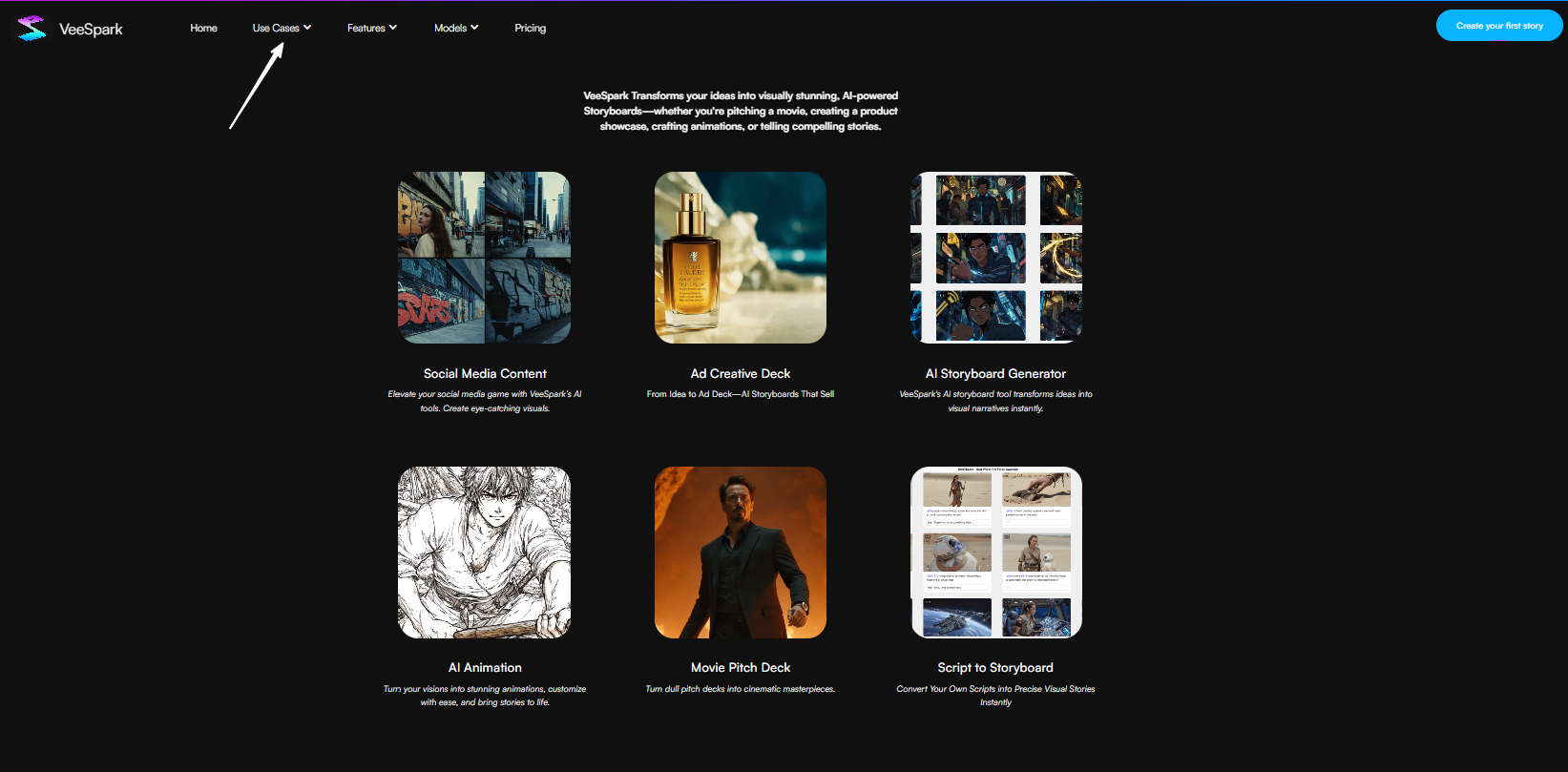Expand the Features chevron arrow
The image size is (1568, 772).
pyautogui.click(x=393, y=28)
